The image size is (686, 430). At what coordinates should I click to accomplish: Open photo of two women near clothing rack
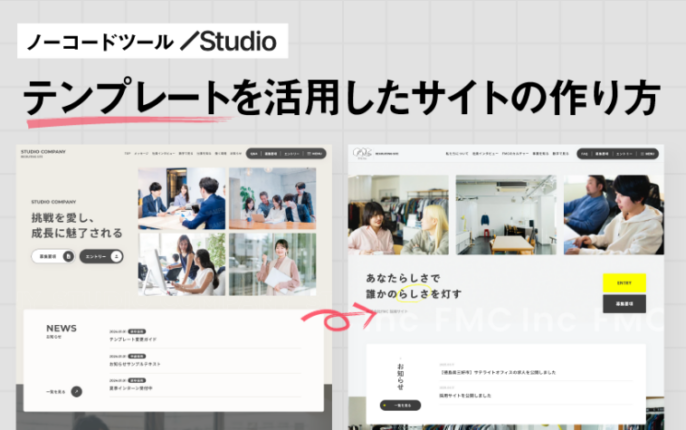point(398,215)
